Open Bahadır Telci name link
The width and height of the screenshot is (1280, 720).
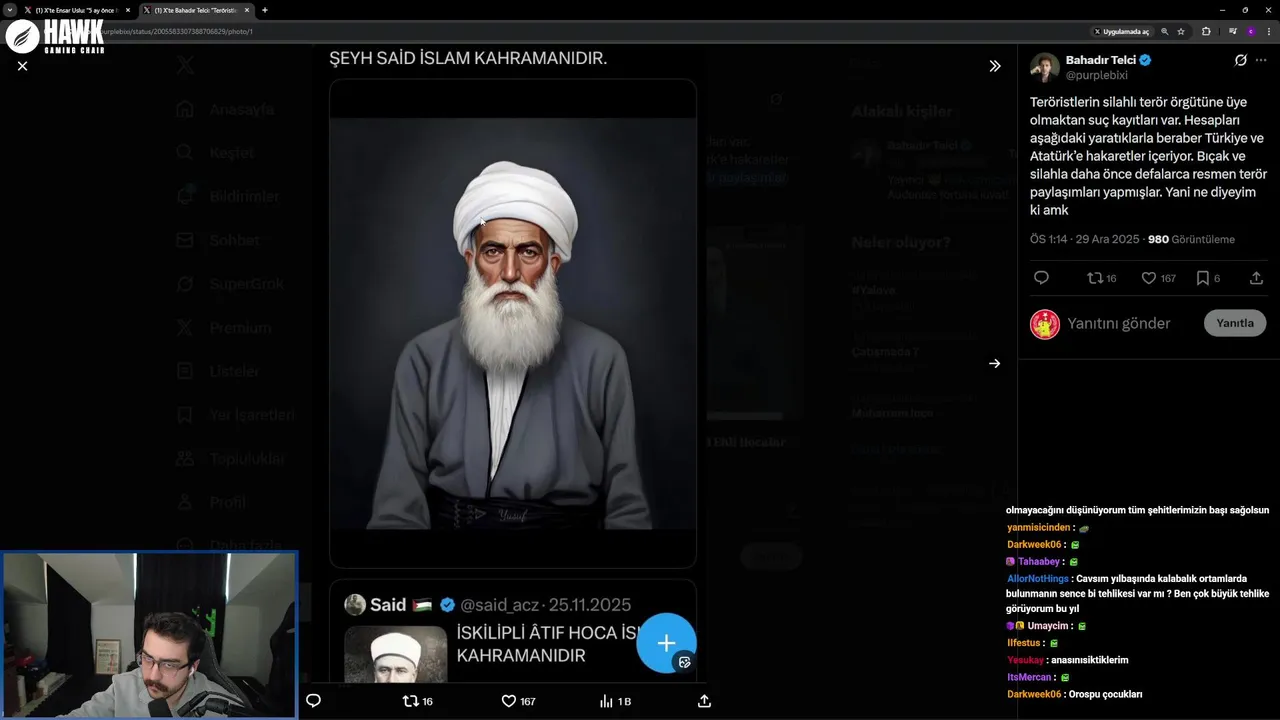(x=1101, y=60)
